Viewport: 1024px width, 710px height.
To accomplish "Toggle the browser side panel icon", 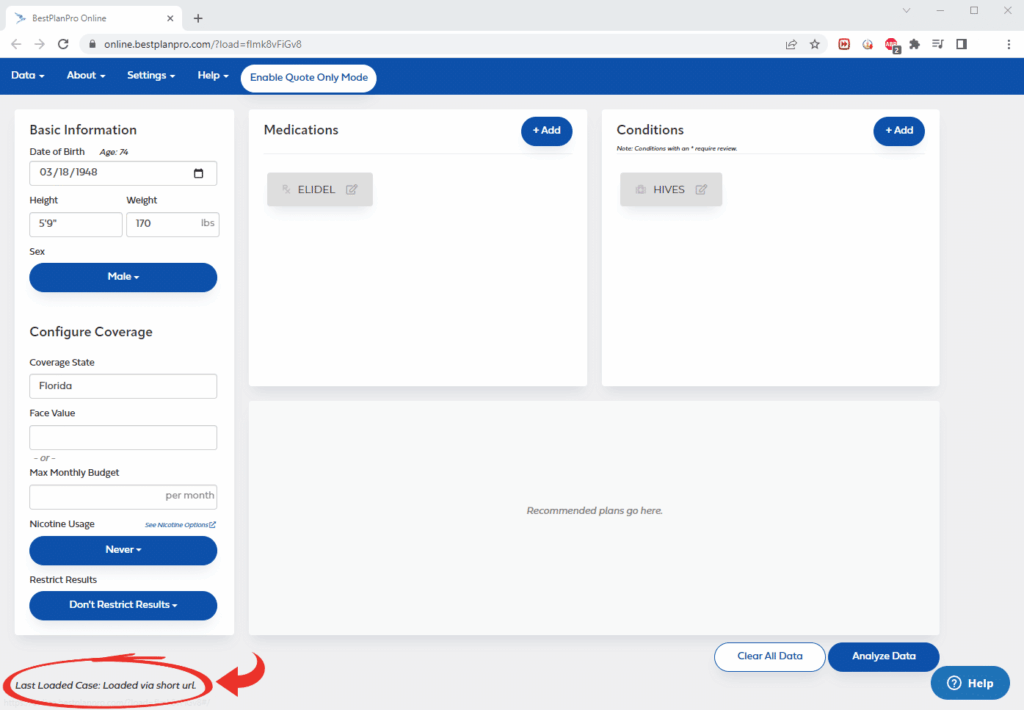I will point(961,44).
